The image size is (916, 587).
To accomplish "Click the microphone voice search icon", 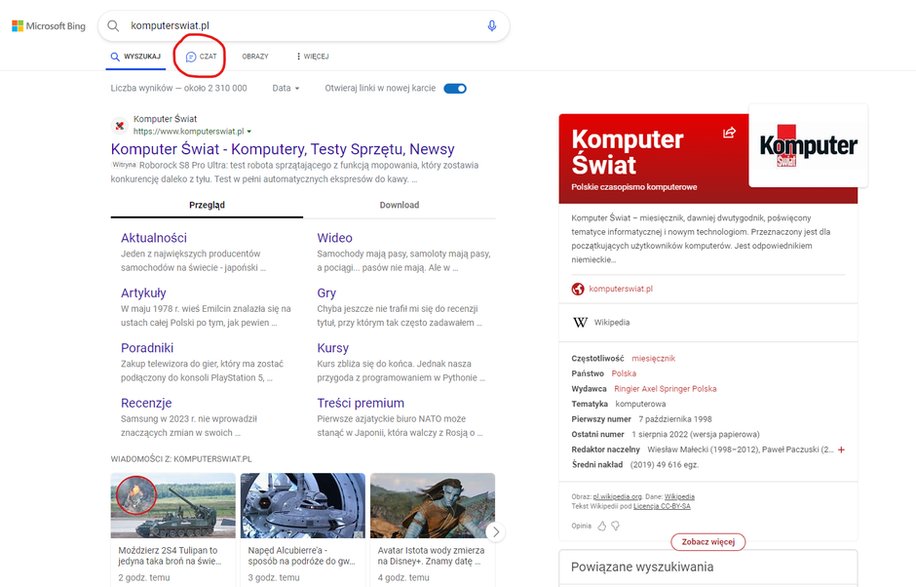I will point(492,26).
